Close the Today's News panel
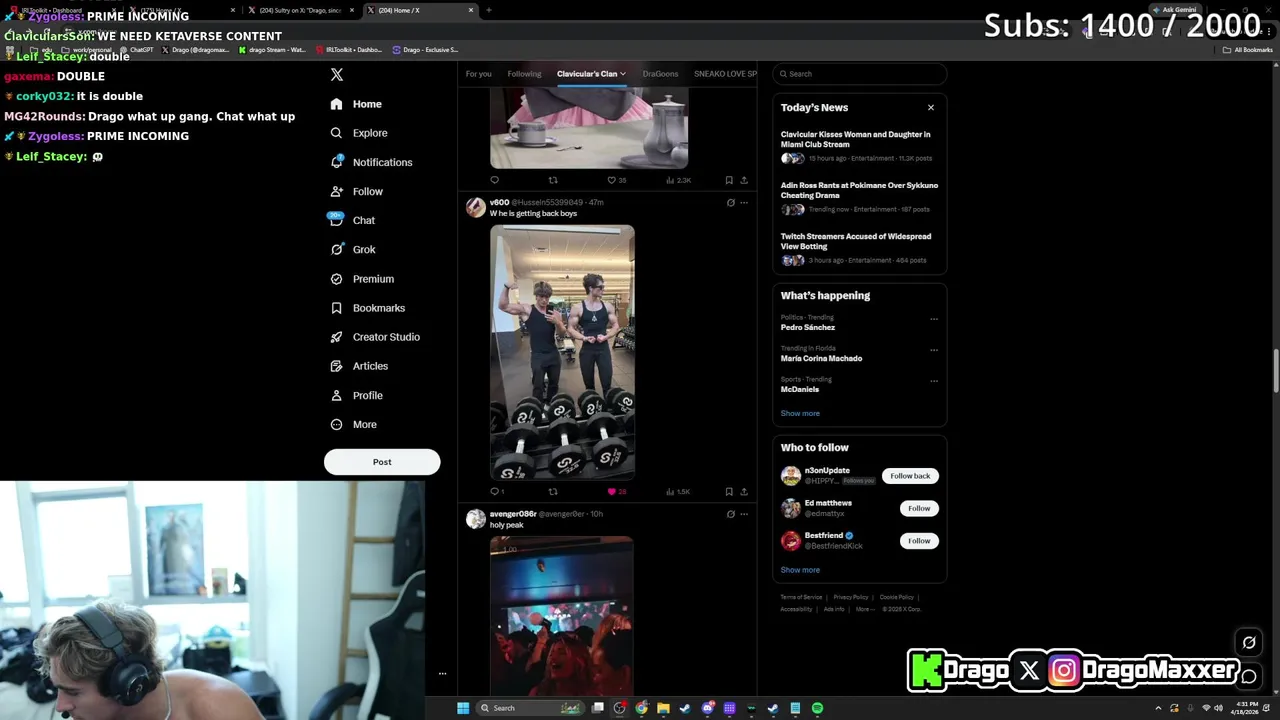The height and width of the screenshot is (720, 1280). (x=931, y=107)
